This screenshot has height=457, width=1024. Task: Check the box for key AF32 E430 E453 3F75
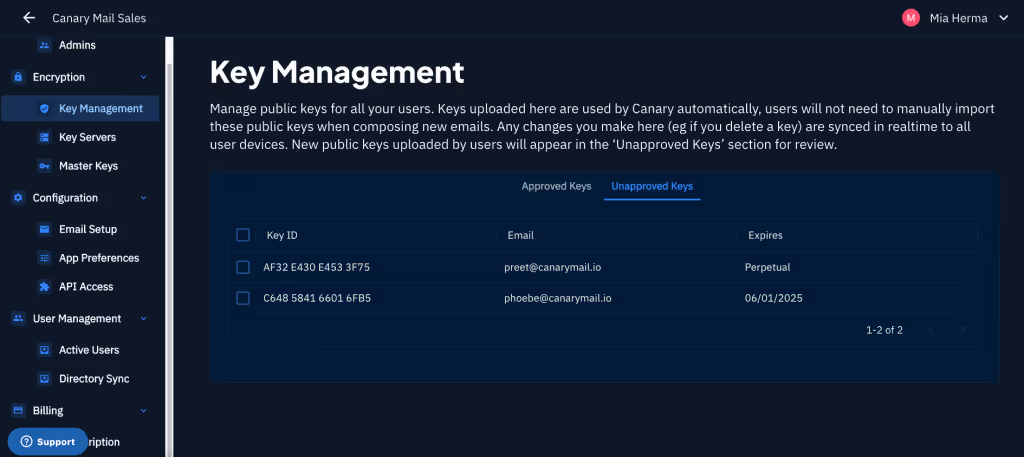click(x=243, y=267)
